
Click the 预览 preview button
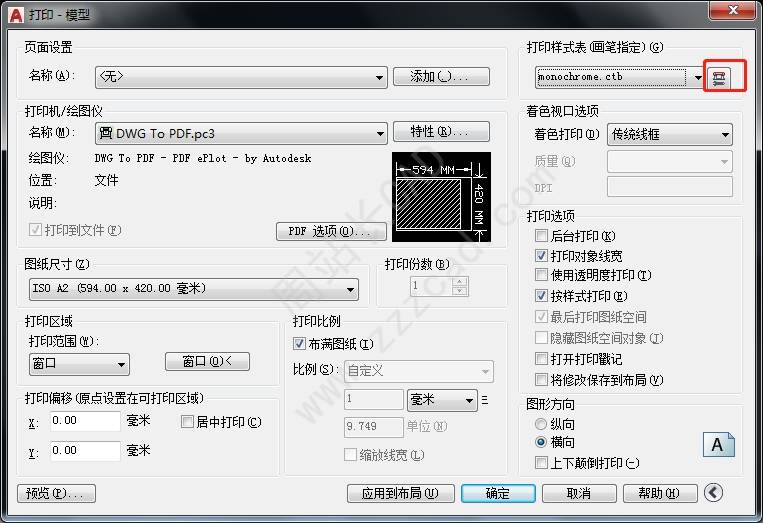click(x=56, y=493)
